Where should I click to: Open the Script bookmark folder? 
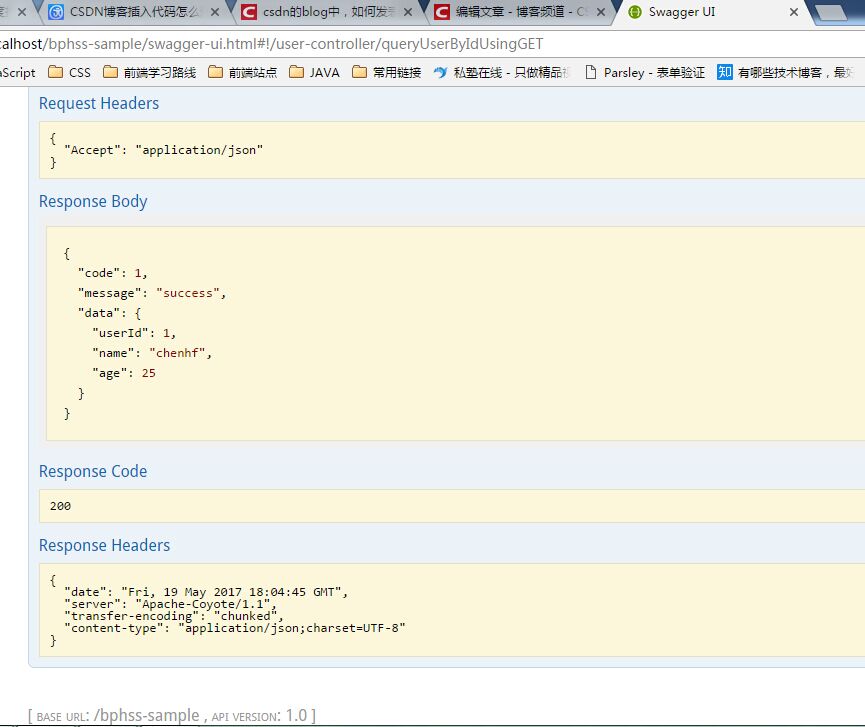click(x=18, y=72)
